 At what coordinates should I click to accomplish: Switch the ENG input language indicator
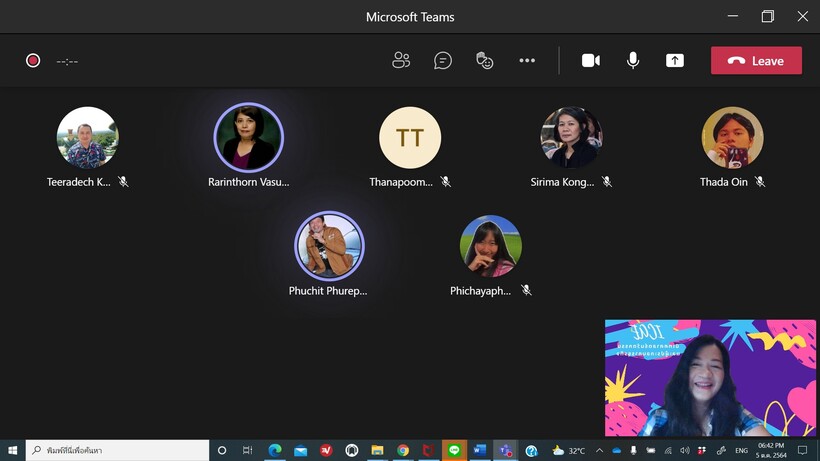[x=741, y=451]
